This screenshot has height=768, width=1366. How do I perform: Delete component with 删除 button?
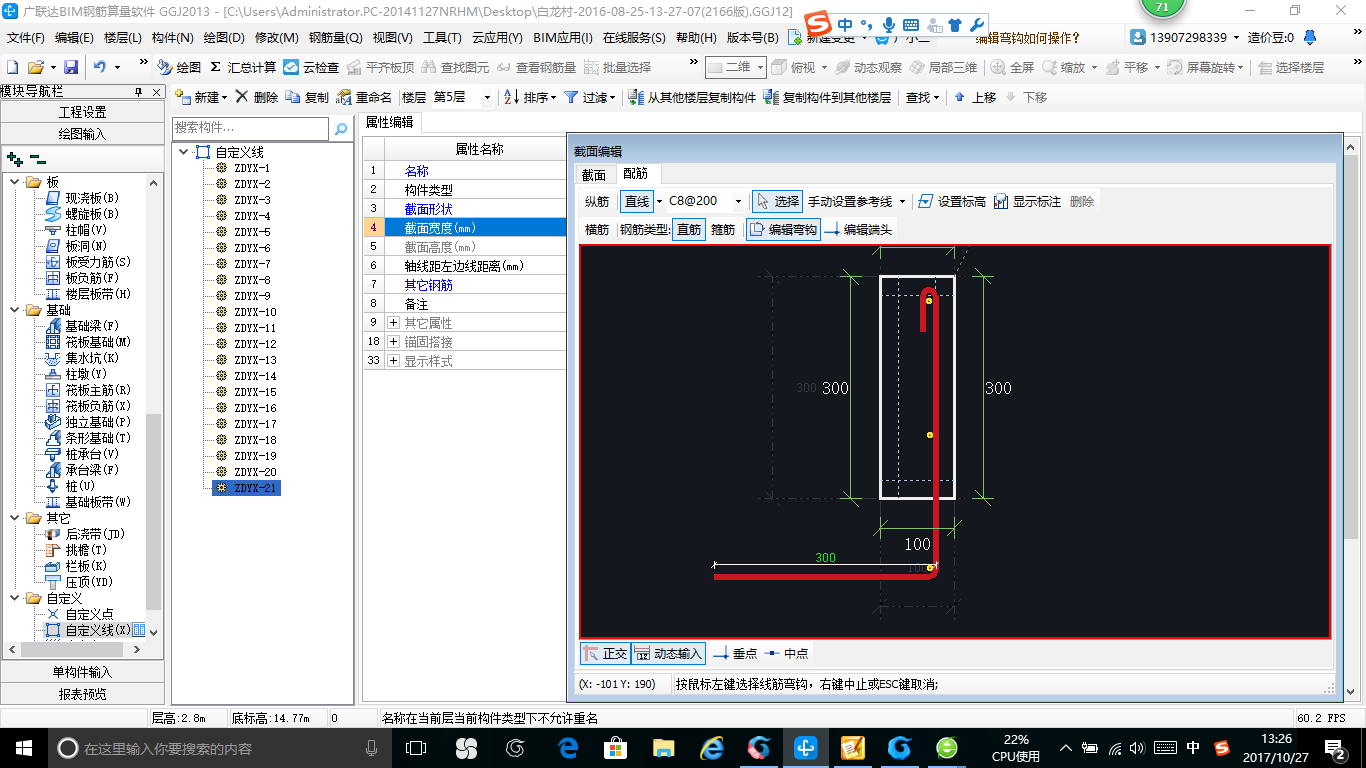257,97
